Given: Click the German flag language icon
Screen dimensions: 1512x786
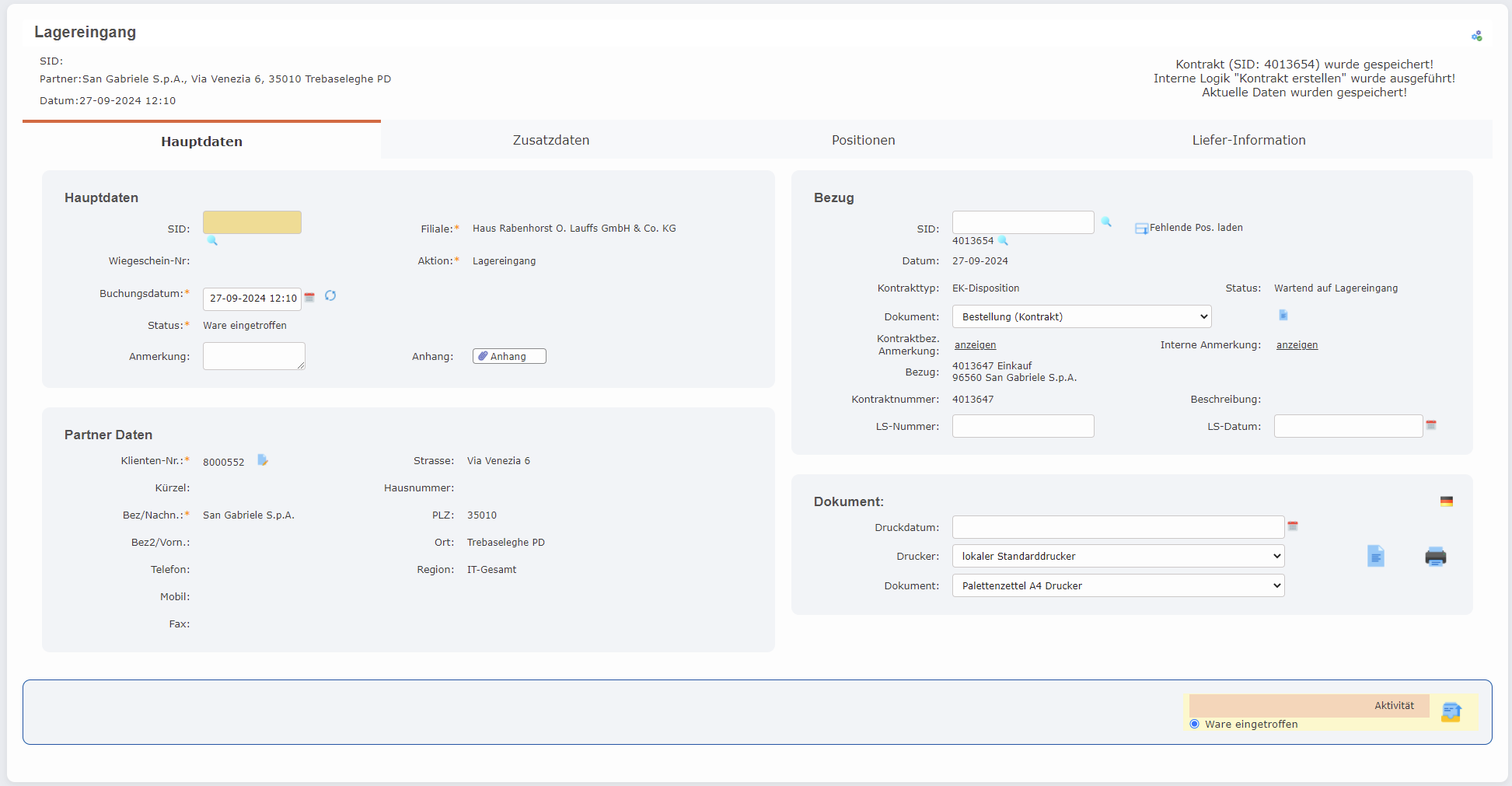Looking at the screenshot, I should 1446,501.
